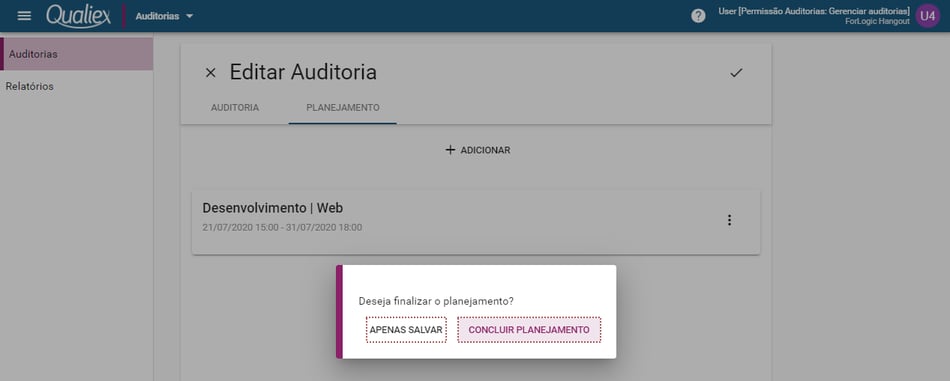The width and height of the screenshot is (950, 381).
Task: Open the three-dot menu for Desenvolvimento | Web
Action: (x=729, y=220)
